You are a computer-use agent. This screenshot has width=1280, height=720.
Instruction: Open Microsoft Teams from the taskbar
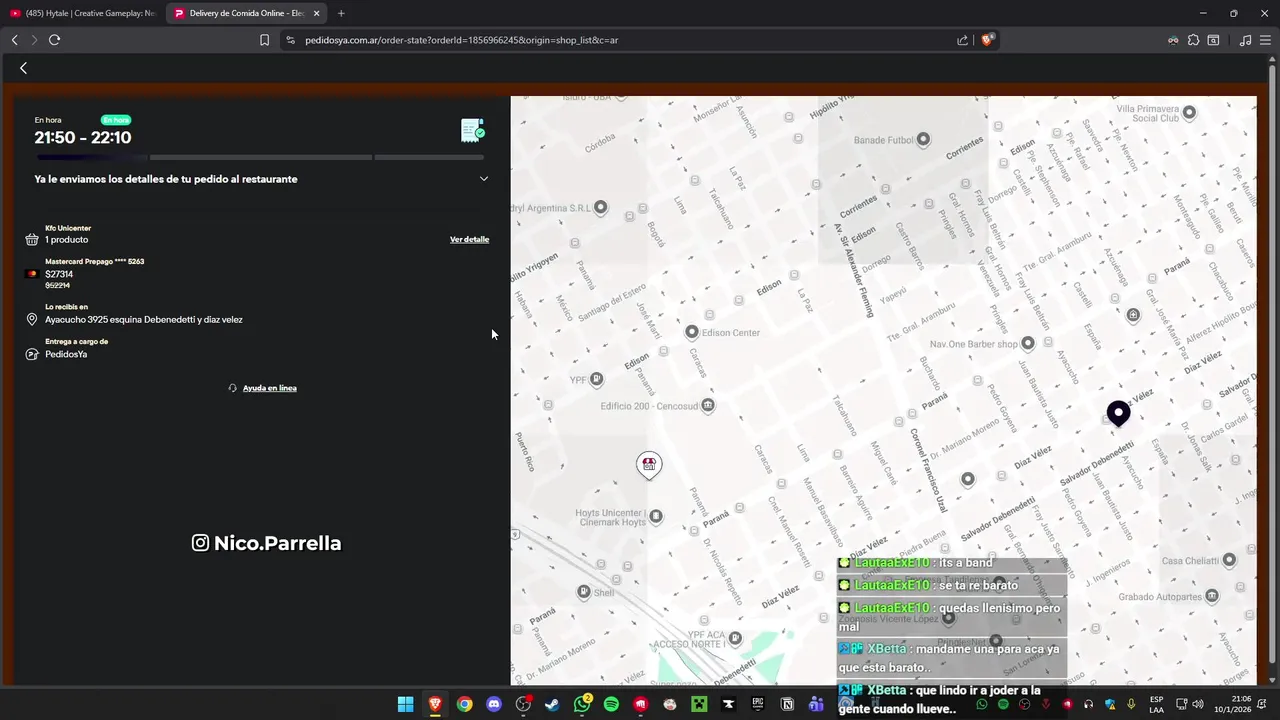(x=816, y=704)
